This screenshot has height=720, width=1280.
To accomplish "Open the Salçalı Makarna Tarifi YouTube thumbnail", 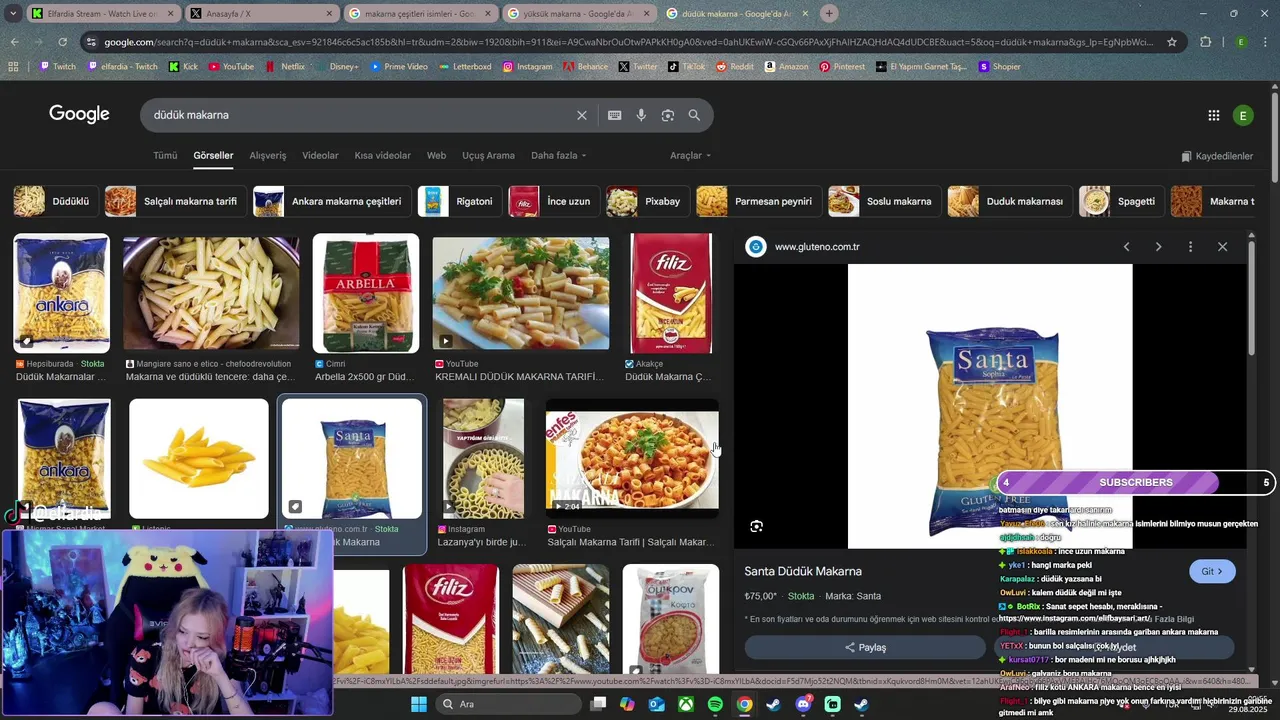I will pyautogui.click(x=632, y=458).
